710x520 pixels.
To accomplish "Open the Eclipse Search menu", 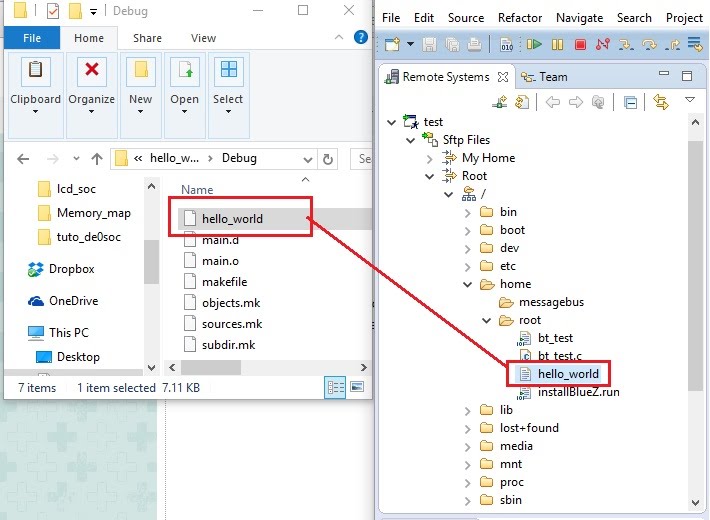I will click(x=634, y=18).
